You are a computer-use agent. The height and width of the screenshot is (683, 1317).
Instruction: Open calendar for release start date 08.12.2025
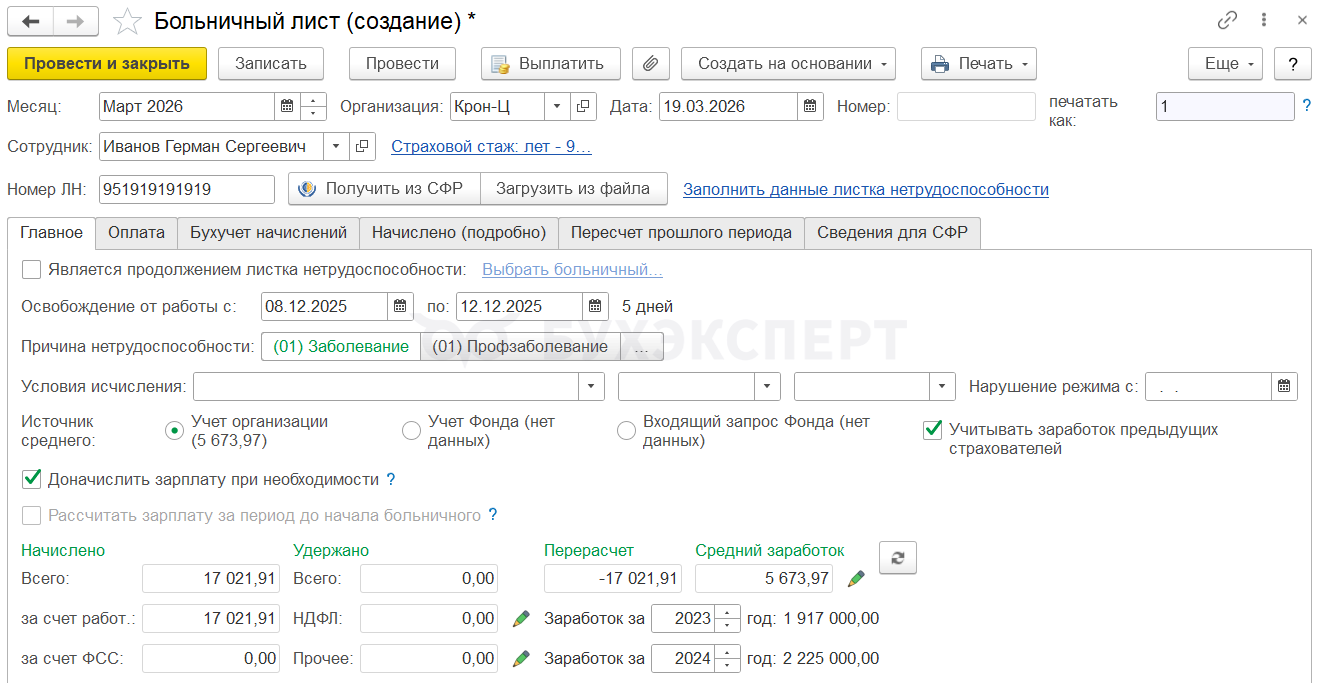coord(400,306)
